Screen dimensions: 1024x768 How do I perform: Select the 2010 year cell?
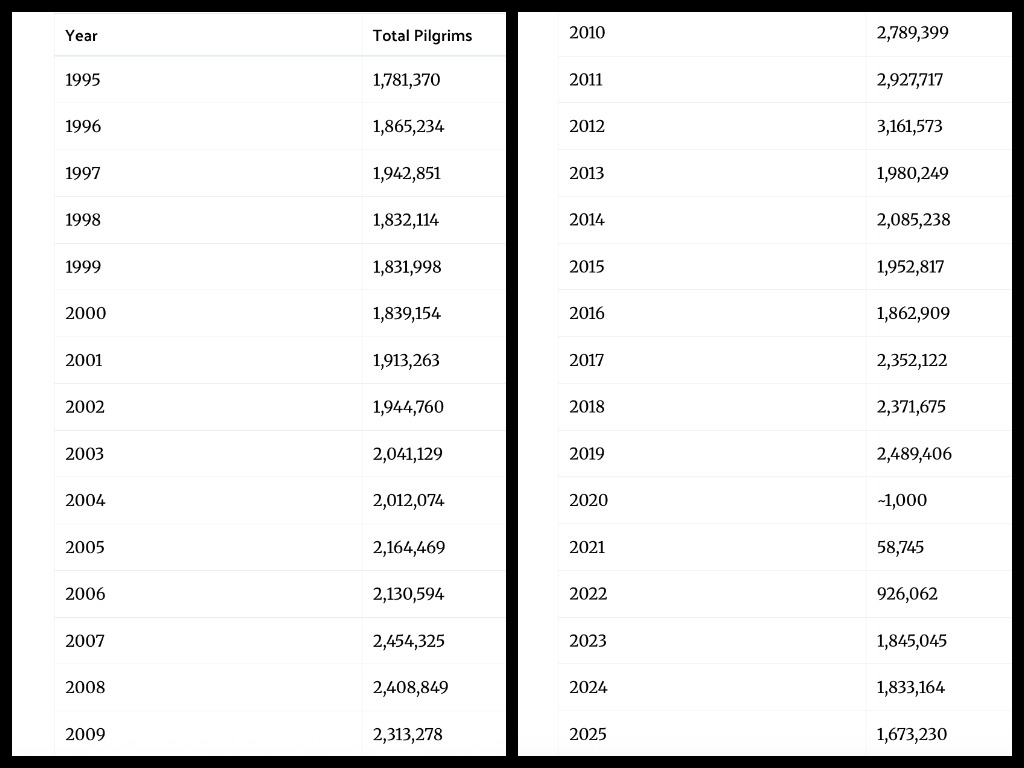(587, 33)
